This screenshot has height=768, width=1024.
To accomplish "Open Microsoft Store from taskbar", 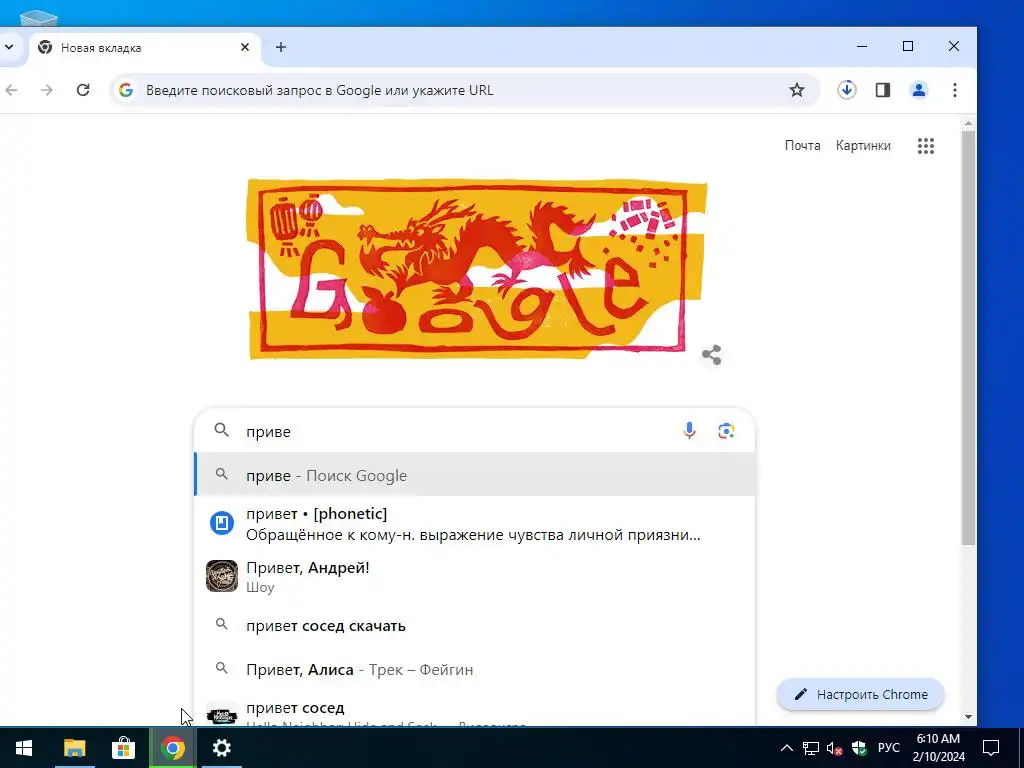I will point(123,748).
